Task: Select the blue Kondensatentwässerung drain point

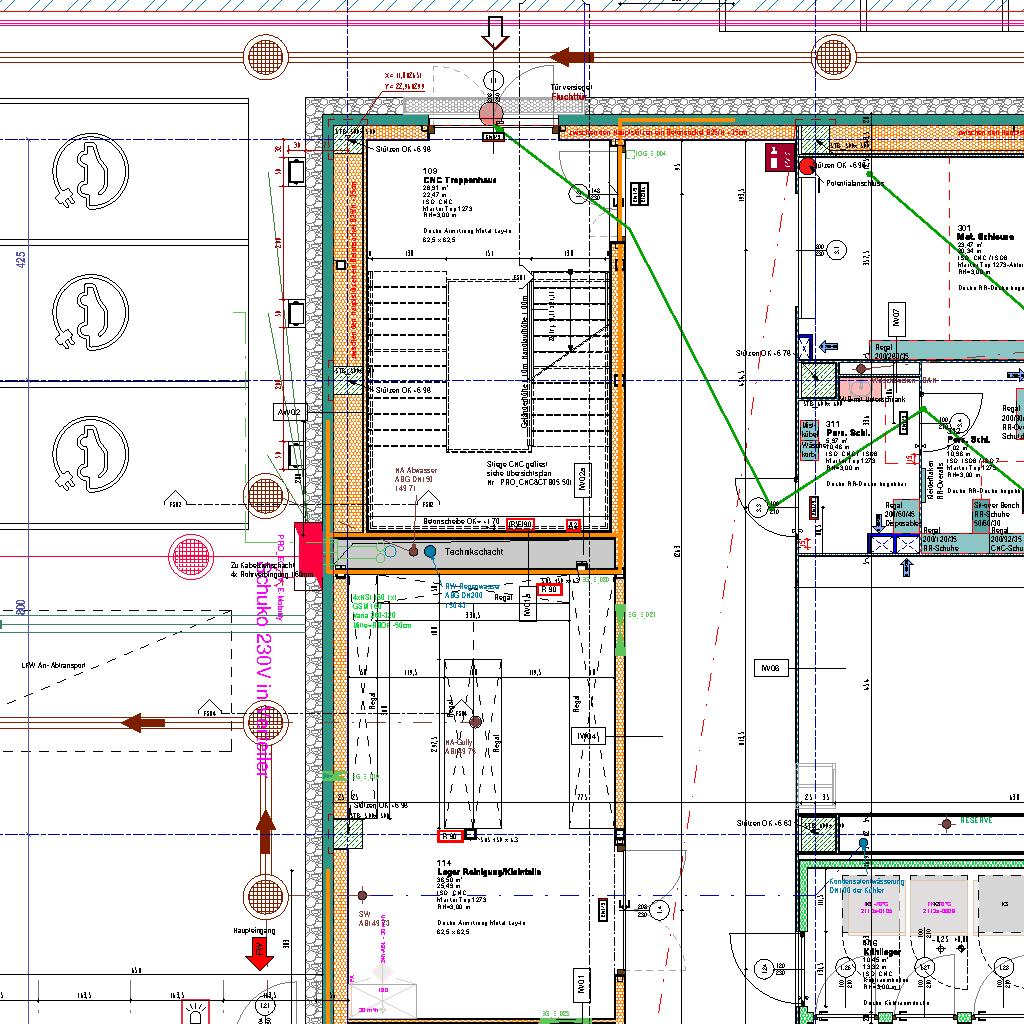Action: coord(863,843)
